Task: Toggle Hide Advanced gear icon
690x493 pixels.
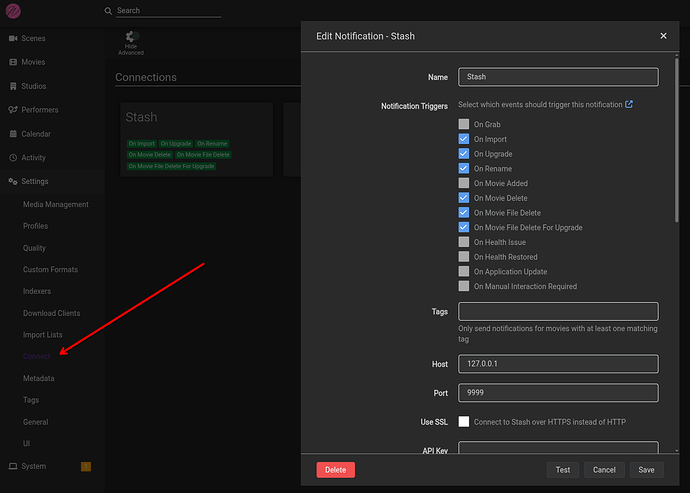Action: (131, 38)
